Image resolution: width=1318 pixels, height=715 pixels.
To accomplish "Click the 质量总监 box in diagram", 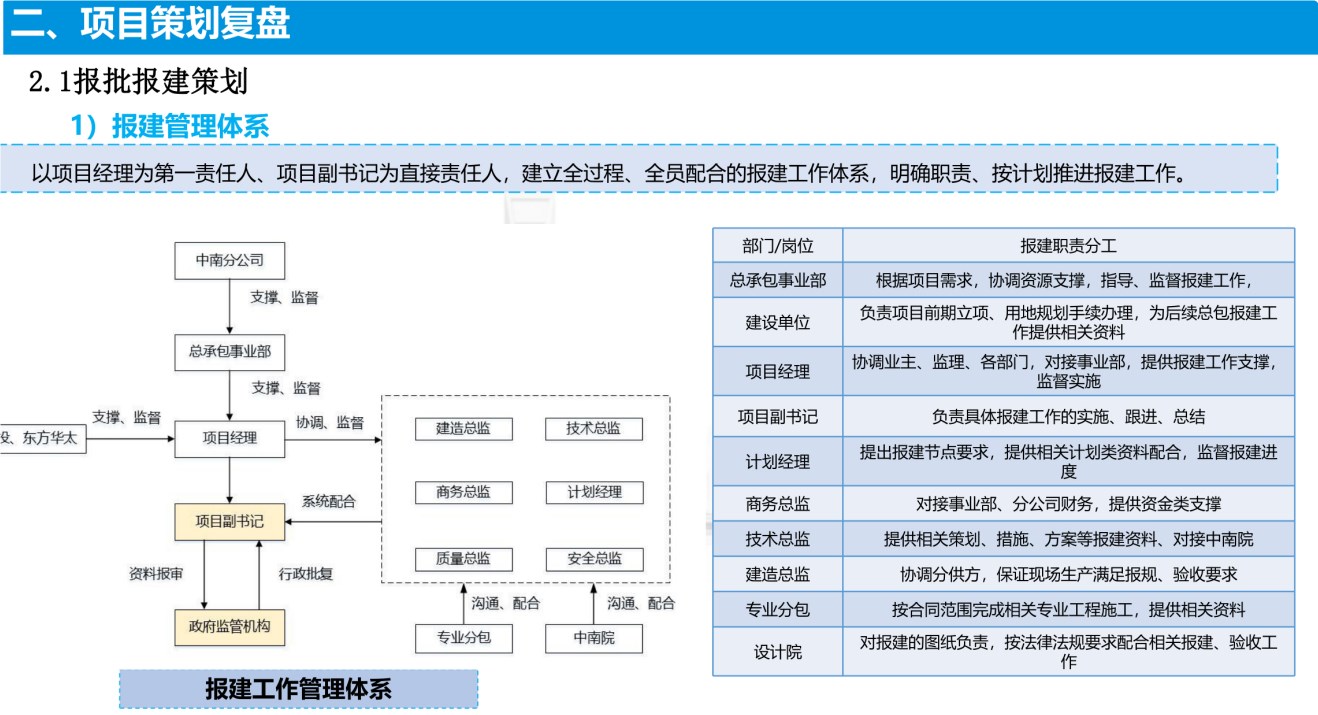I will click(x=463, y=559).
